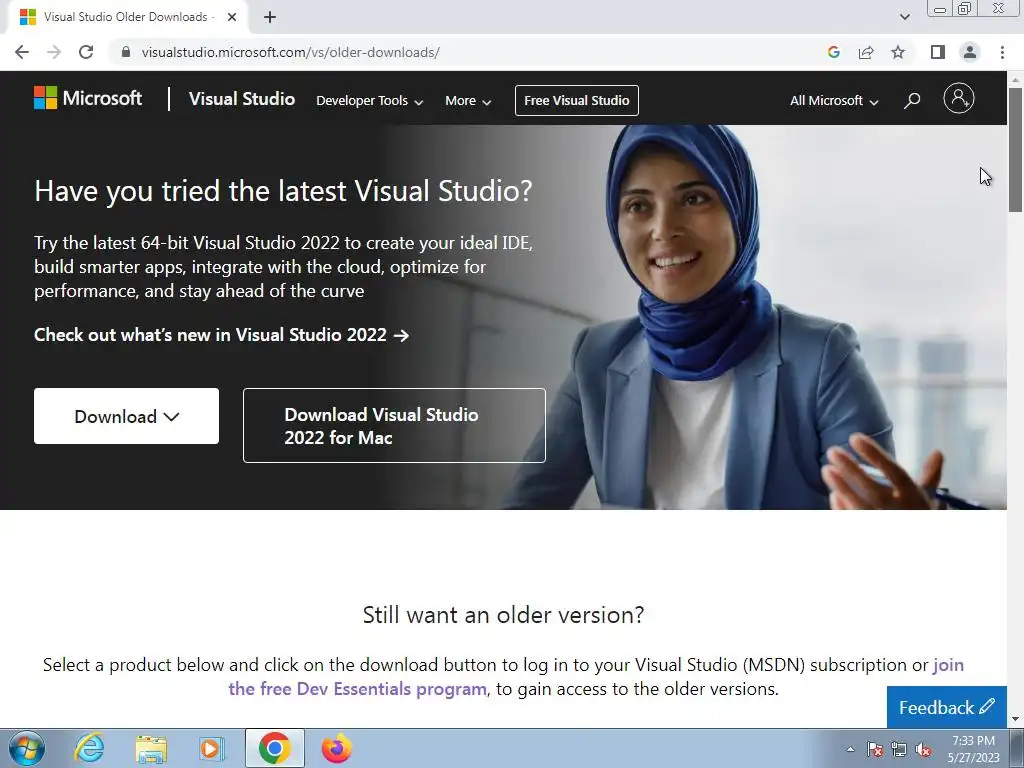Click the Visual Studio site title
This screenshot has width=1024, height=768.
pos(242,99)
